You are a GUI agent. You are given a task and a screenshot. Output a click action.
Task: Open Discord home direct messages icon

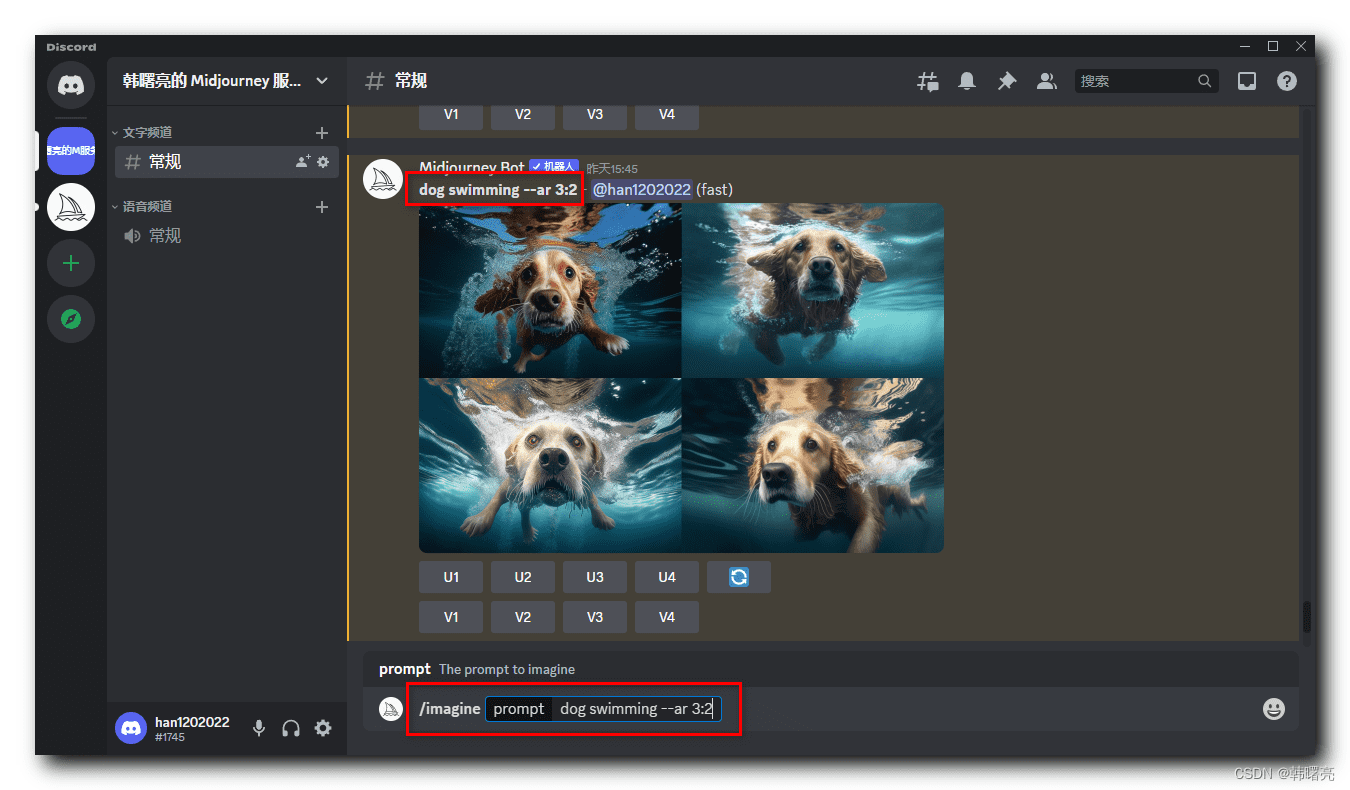tap(71, 85)
